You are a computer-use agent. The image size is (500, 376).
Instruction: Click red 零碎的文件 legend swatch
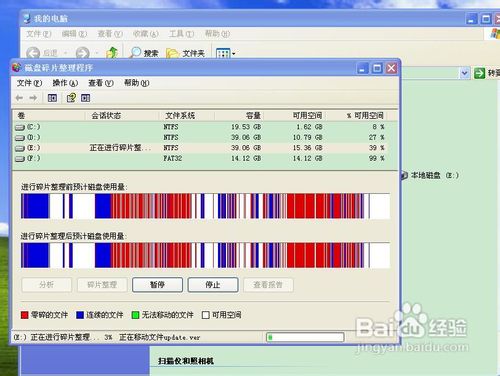[x=24, y=315]
